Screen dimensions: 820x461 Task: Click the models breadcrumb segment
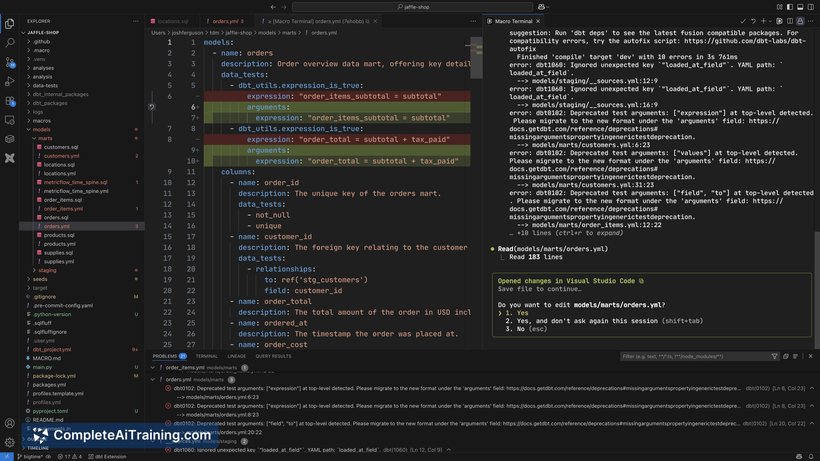[x=267, y=32]
